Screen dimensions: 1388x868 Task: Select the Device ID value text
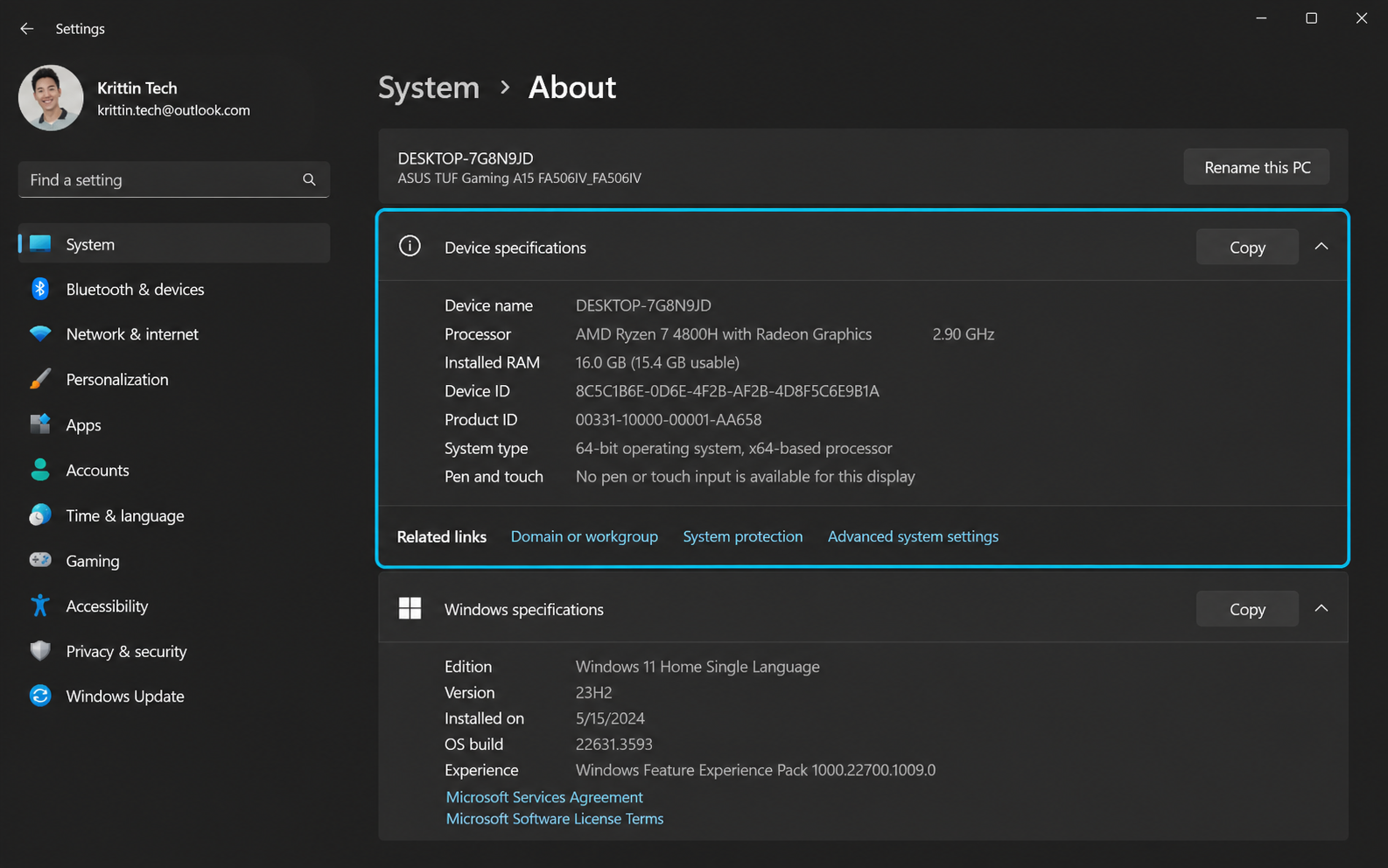[x=727, y=391]
